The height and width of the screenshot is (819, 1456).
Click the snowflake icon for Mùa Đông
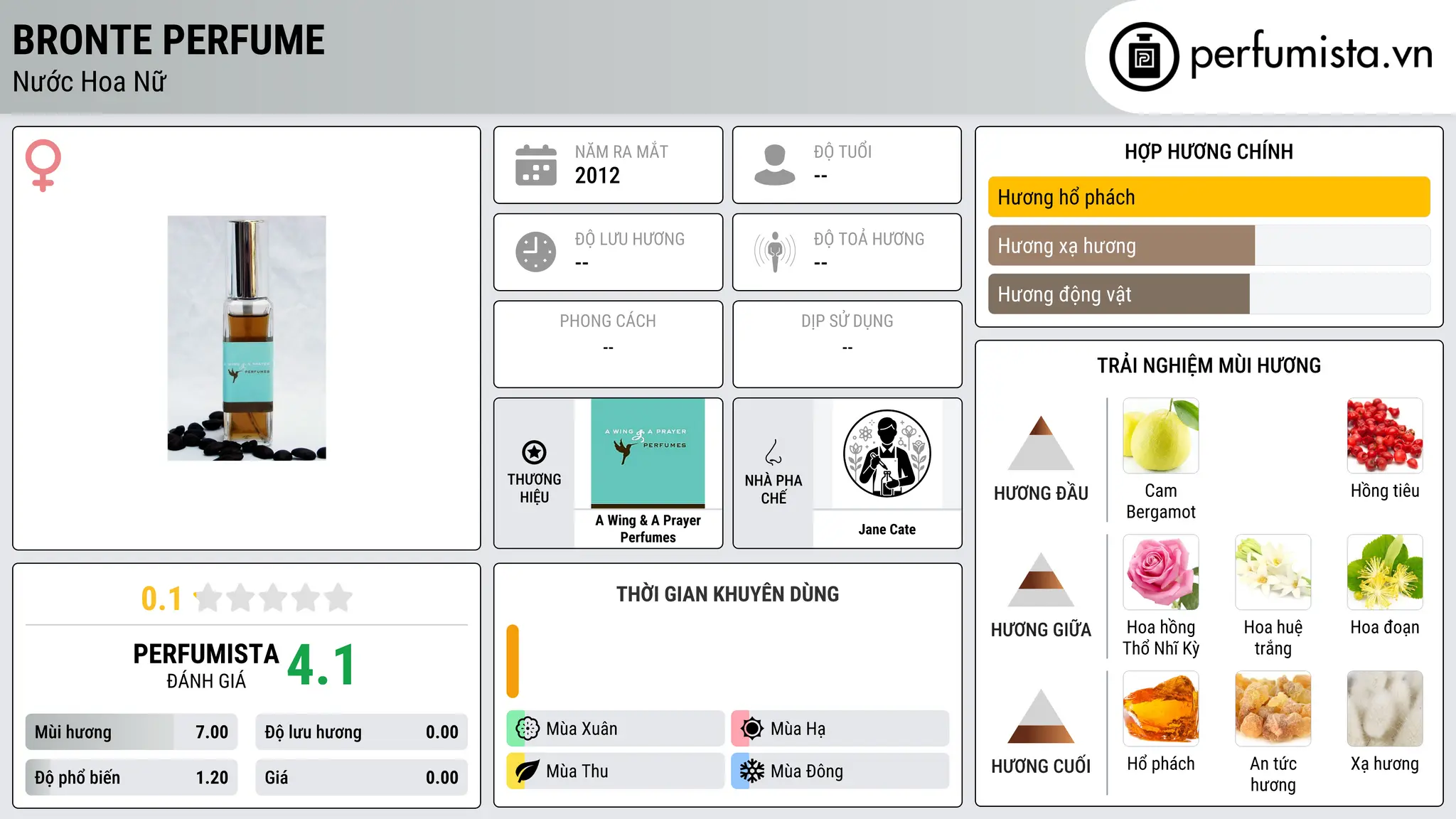pyautogui.click(x=752, y=771)
